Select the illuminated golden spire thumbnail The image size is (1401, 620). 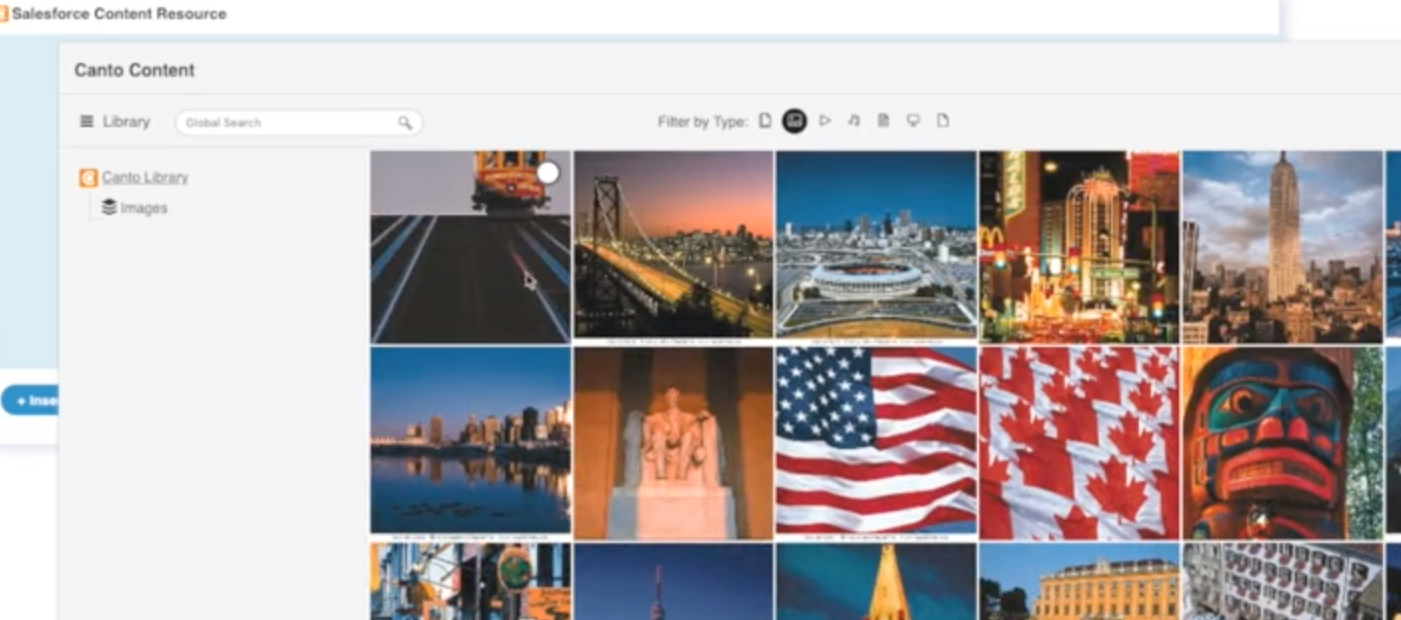876,581
